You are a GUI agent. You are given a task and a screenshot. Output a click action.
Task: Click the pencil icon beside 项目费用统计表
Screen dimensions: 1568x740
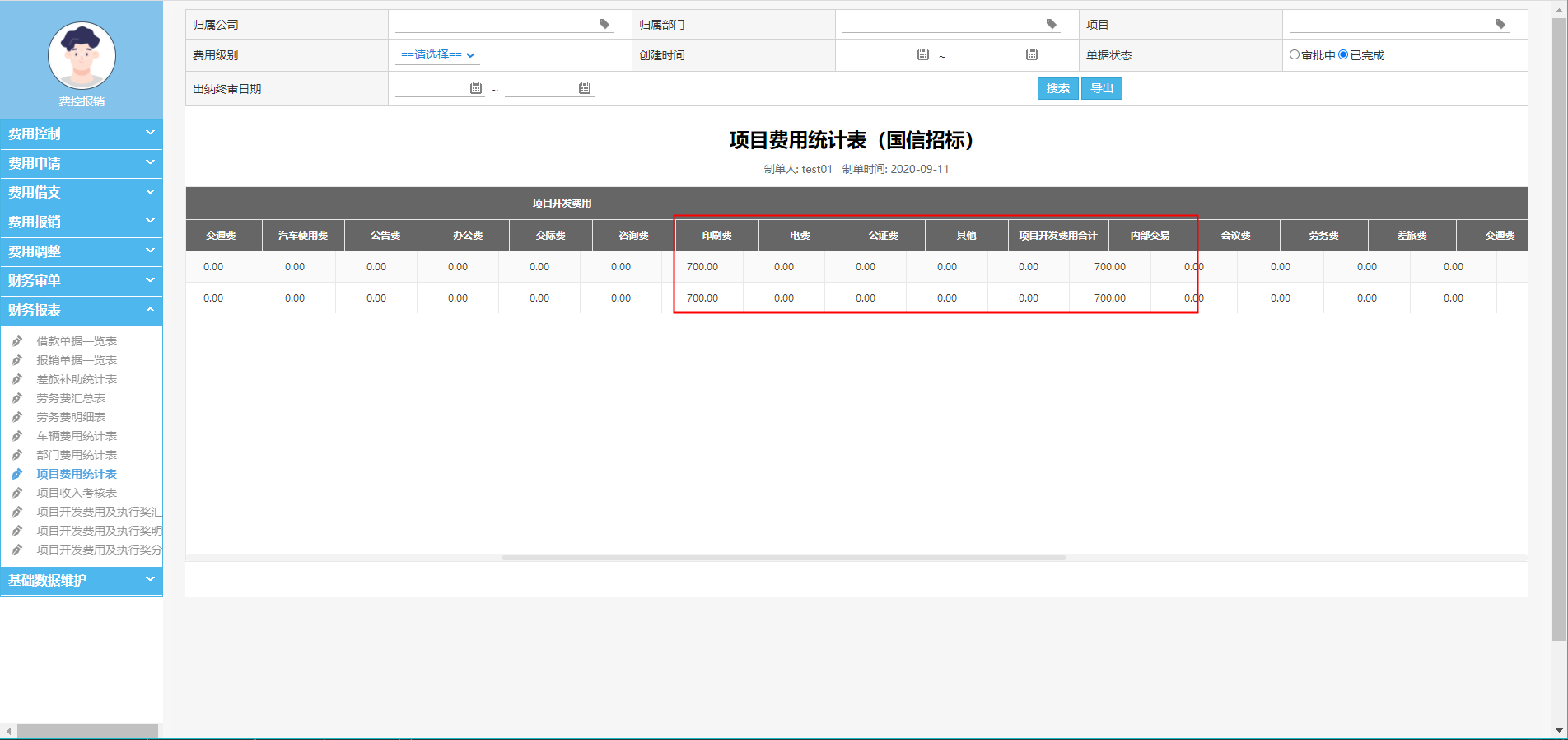[17, 473]
